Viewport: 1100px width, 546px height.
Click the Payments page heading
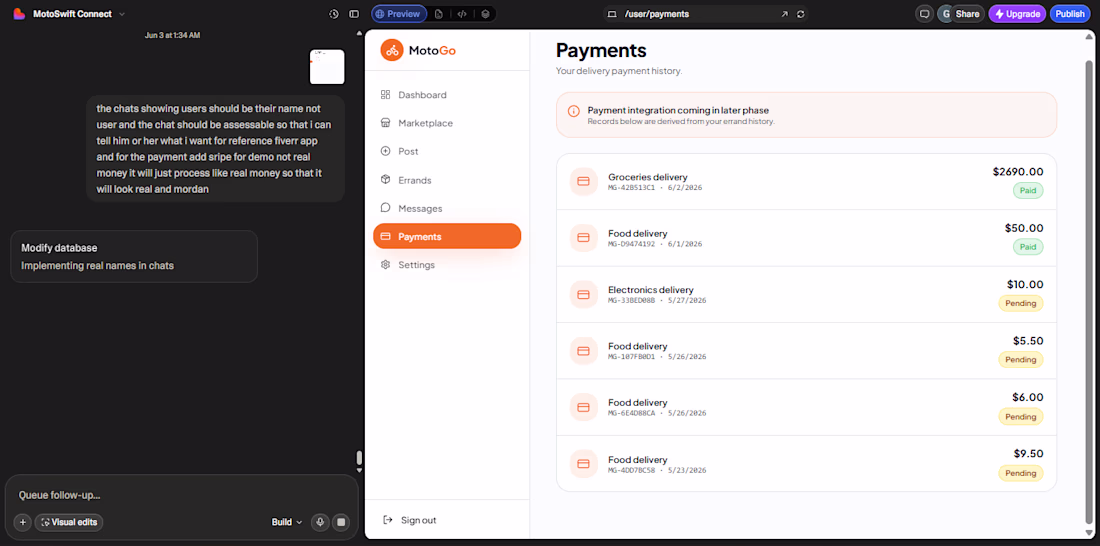tap(601, 51)
